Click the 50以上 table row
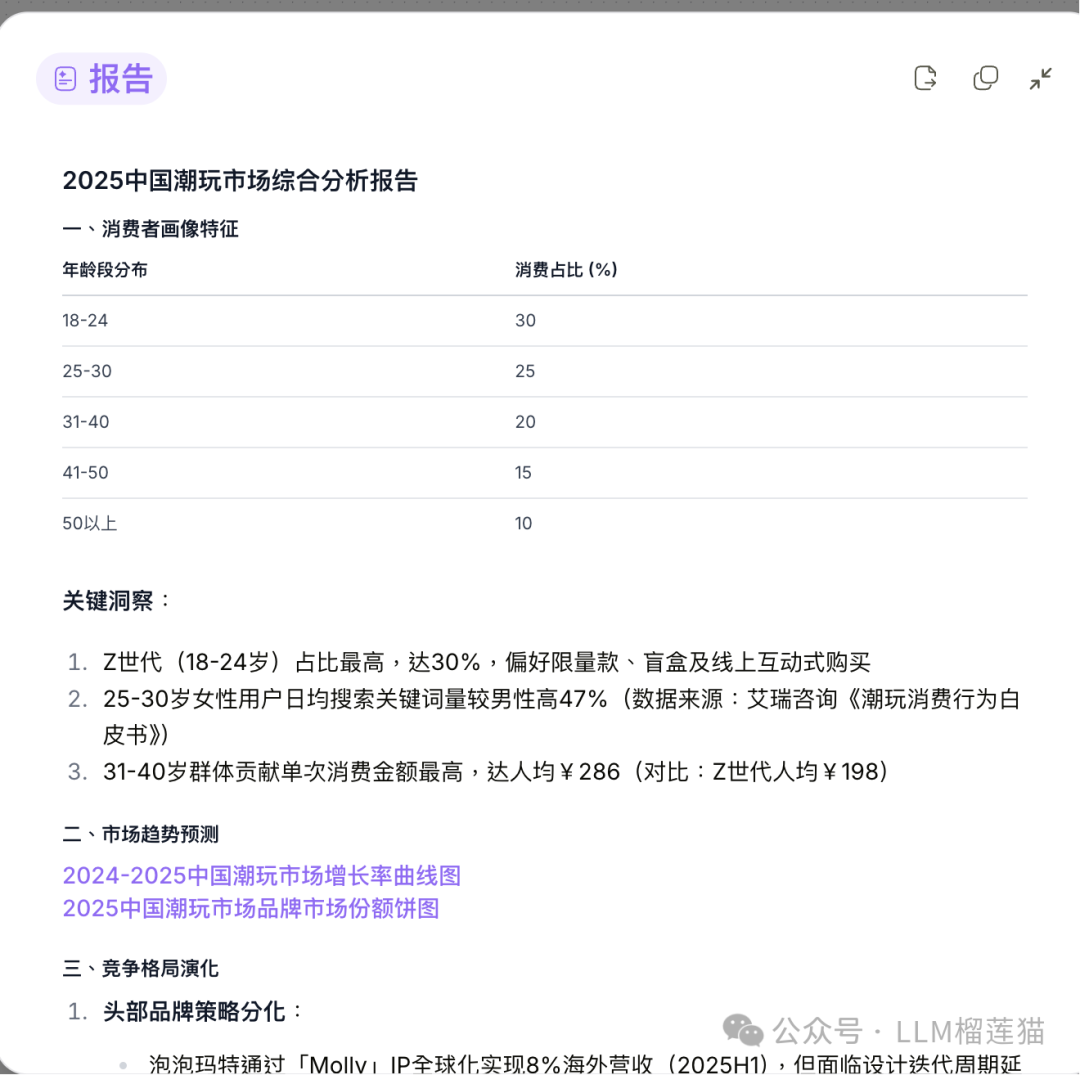Image resolution: width=1080 pixels, height=1075 pixels. 88,523
